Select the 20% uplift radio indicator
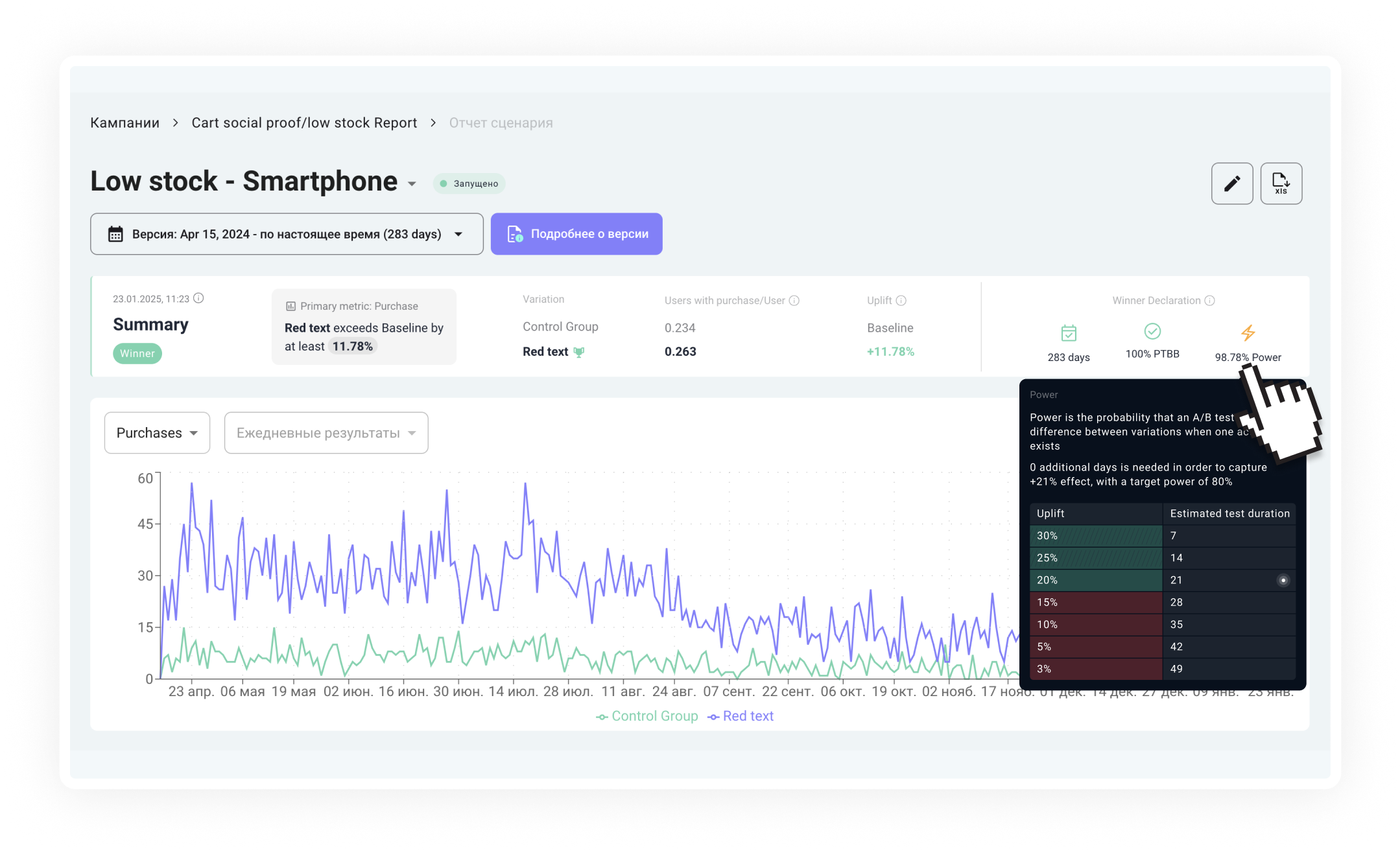Viewport: 1400px width, 851px height. (x=1283, y=580)
